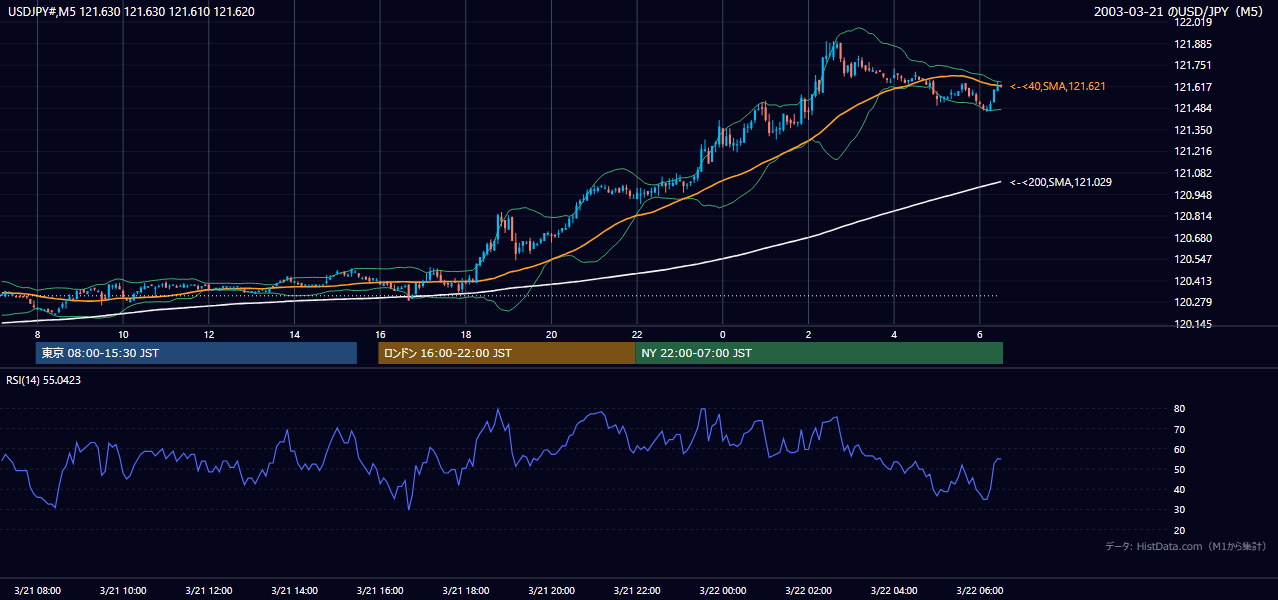1278x600 pixels.
Task: Click the 東京 08:00-15:30 JST session bar
Action: click(x=196, y=353)
